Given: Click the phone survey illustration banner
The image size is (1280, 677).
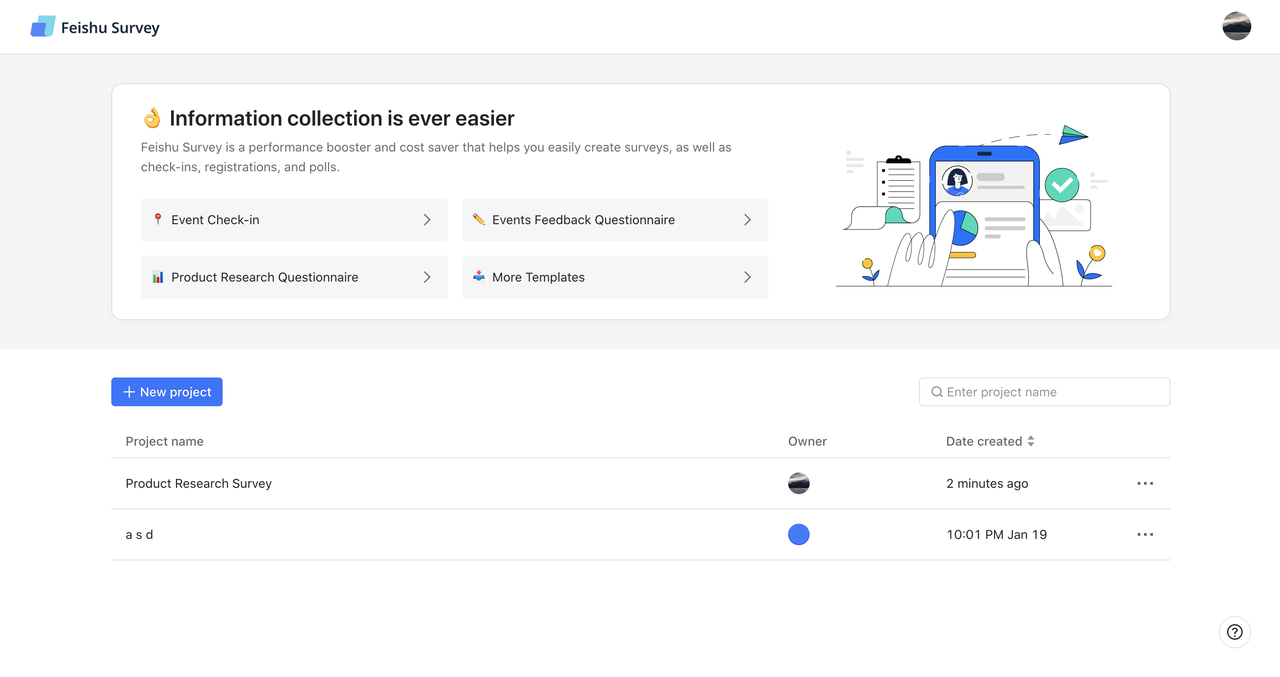Looking at the screenshot, I should pos(975,206).
